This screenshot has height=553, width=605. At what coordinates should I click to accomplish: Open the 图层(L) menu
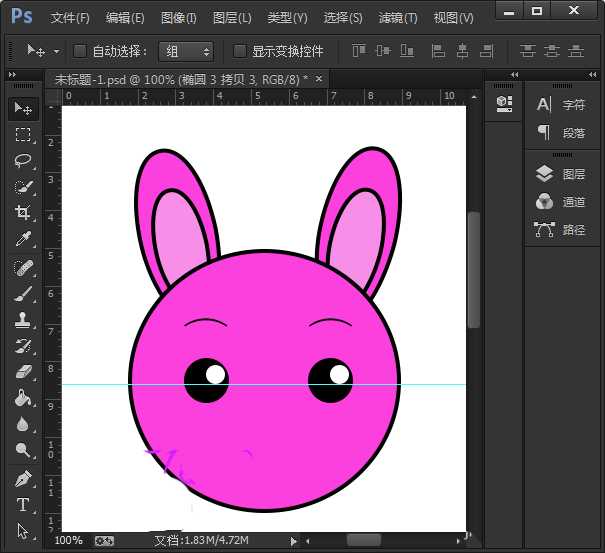pos(232,18)
